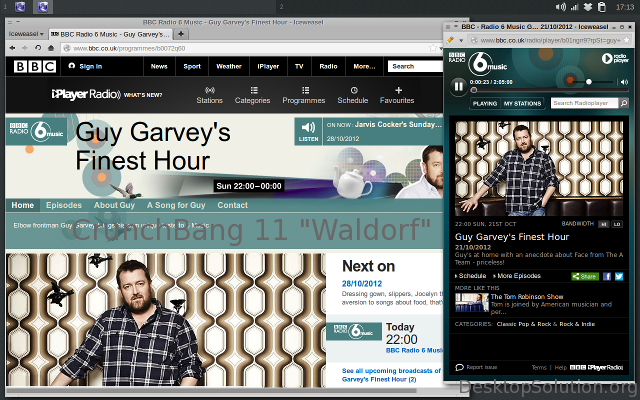The height and width of the screenshot is (400, 640).
Task: Select the Episodes tab
Action: [63, 205]
